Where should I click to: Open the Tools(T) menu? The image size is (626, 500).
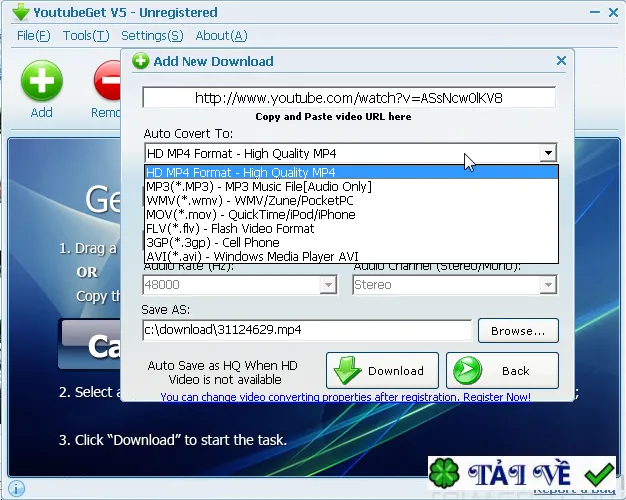86,36
